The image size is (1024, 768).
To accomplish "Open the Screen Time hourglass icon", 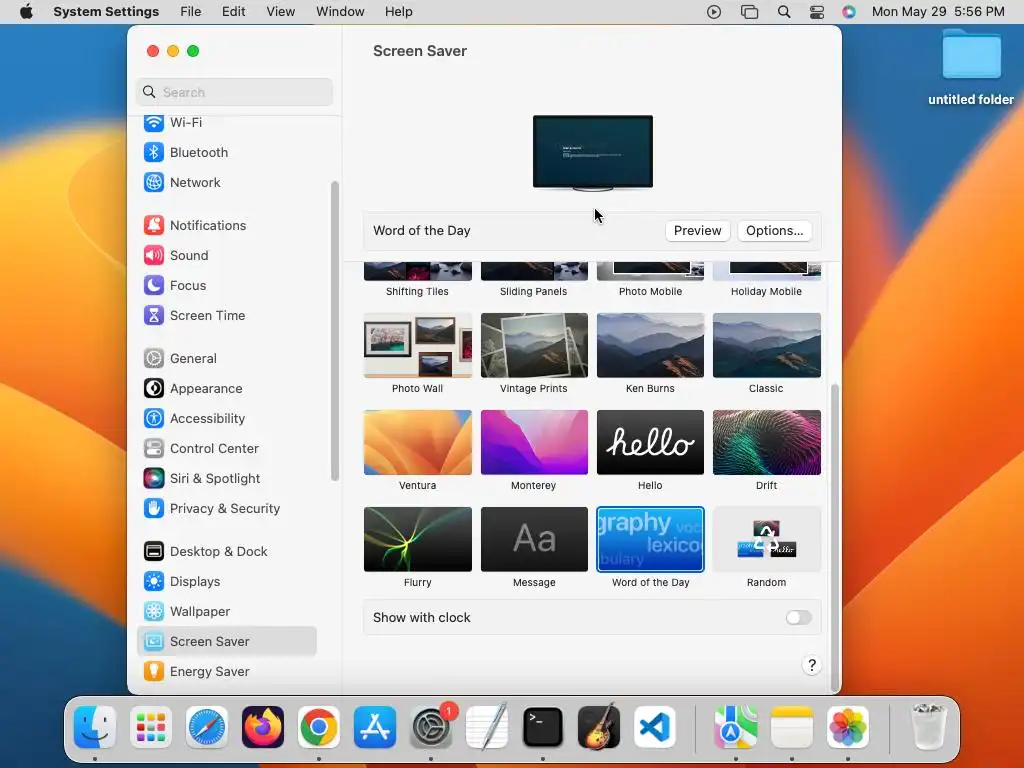I will pyautogui.click(x=153, y=315).
